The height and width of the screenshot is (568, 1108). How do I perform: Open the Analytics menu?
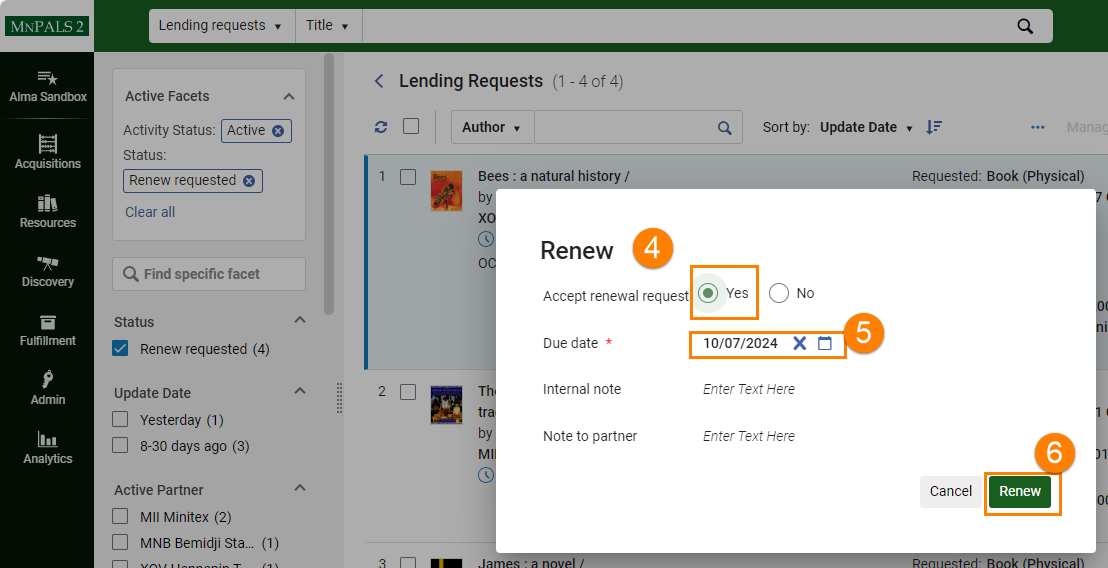coord(47,448)
